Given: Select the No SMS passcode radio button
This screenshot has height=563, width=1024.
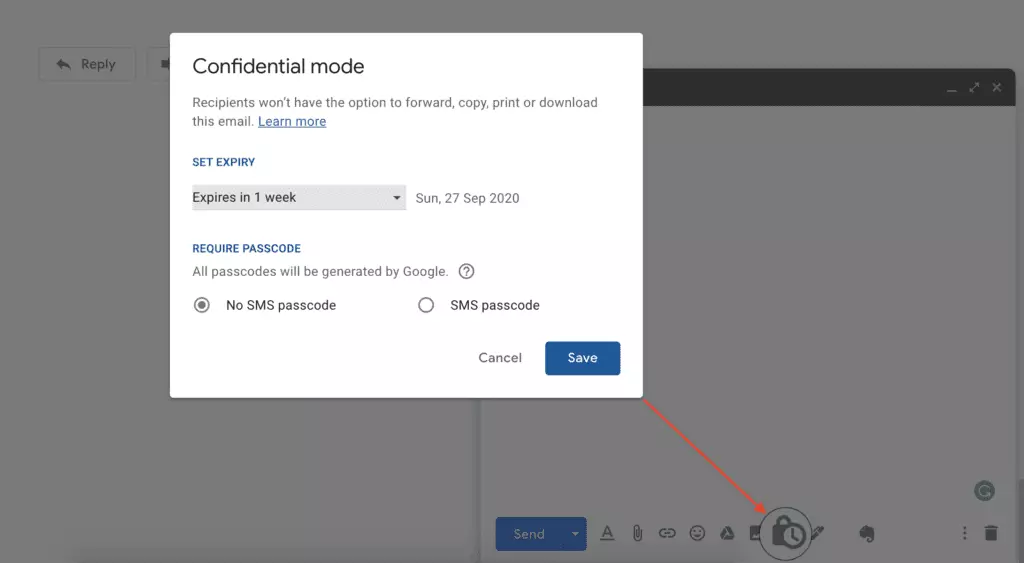Looking at the screenshot, I should (x=202, y=305).
